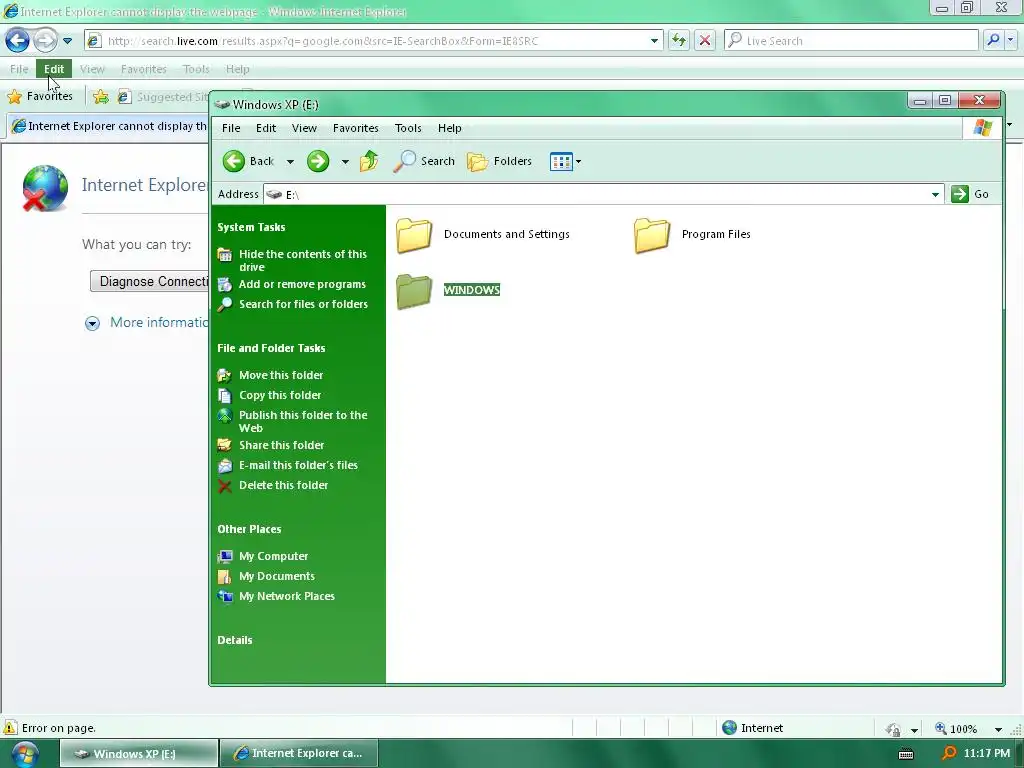Click the Favorites star button
The height and width of the screenshot is (768, 1024).
(x=40, y=97)
